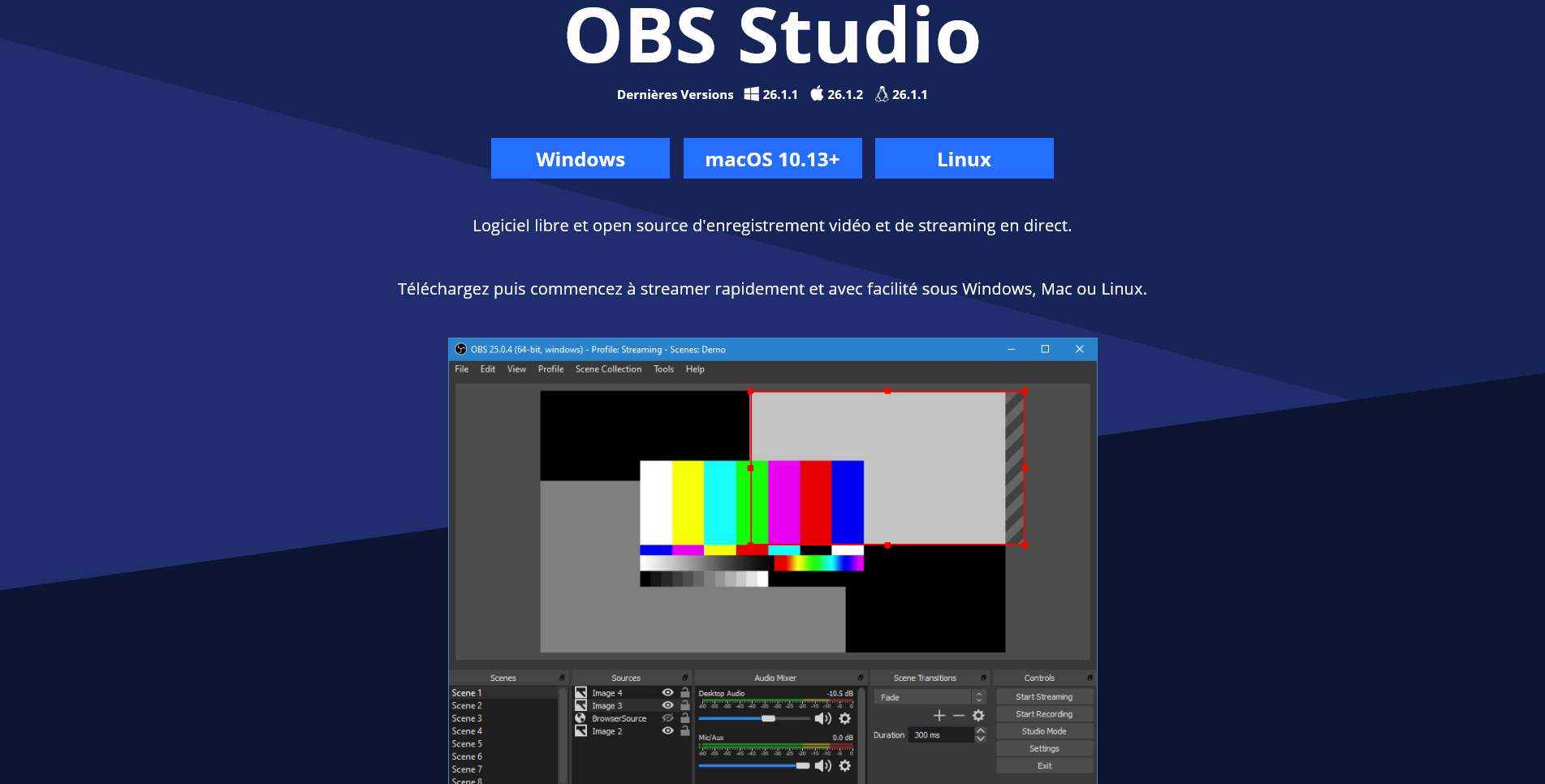Click the Apple logo beside version 26.1.2

point(817,93)
